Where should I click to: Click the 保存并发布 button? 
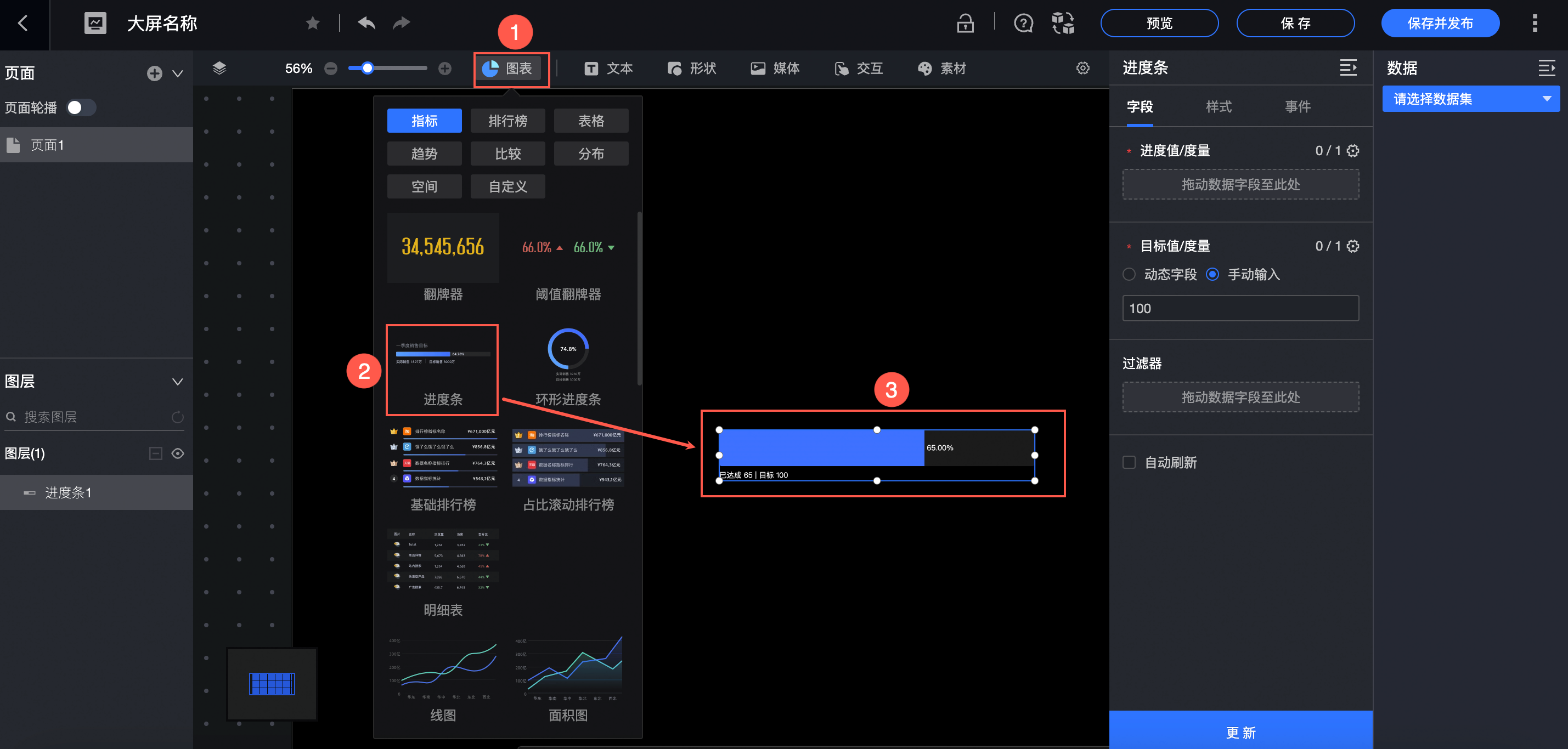click(x=1440, y=23)
